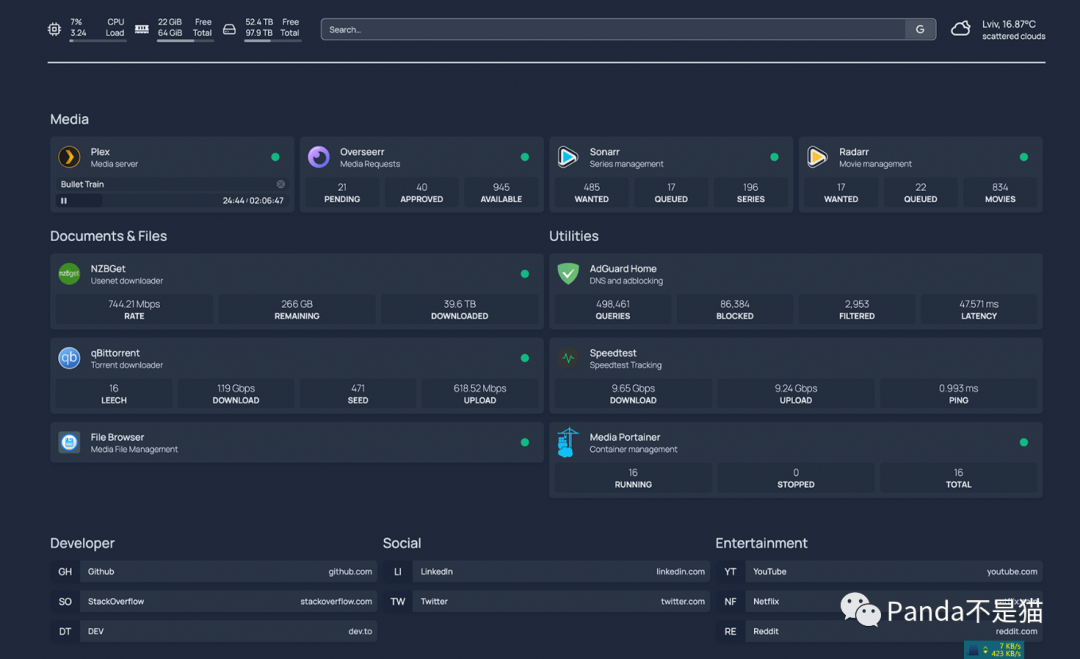The height and width of the screenshot is (659, 1080).
Task: Open the Overseerr purple icon
Action: (318, 157)
